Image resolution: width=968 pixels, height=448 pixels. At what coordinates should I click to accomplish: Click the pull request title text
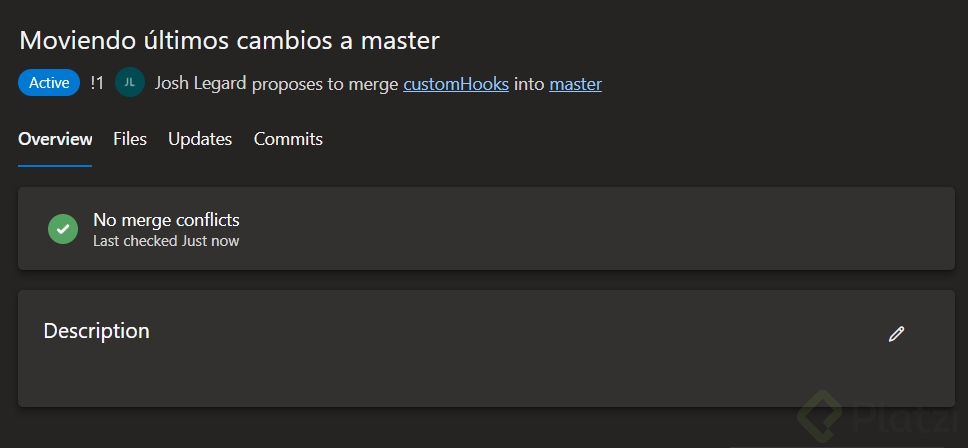(229, 41)
